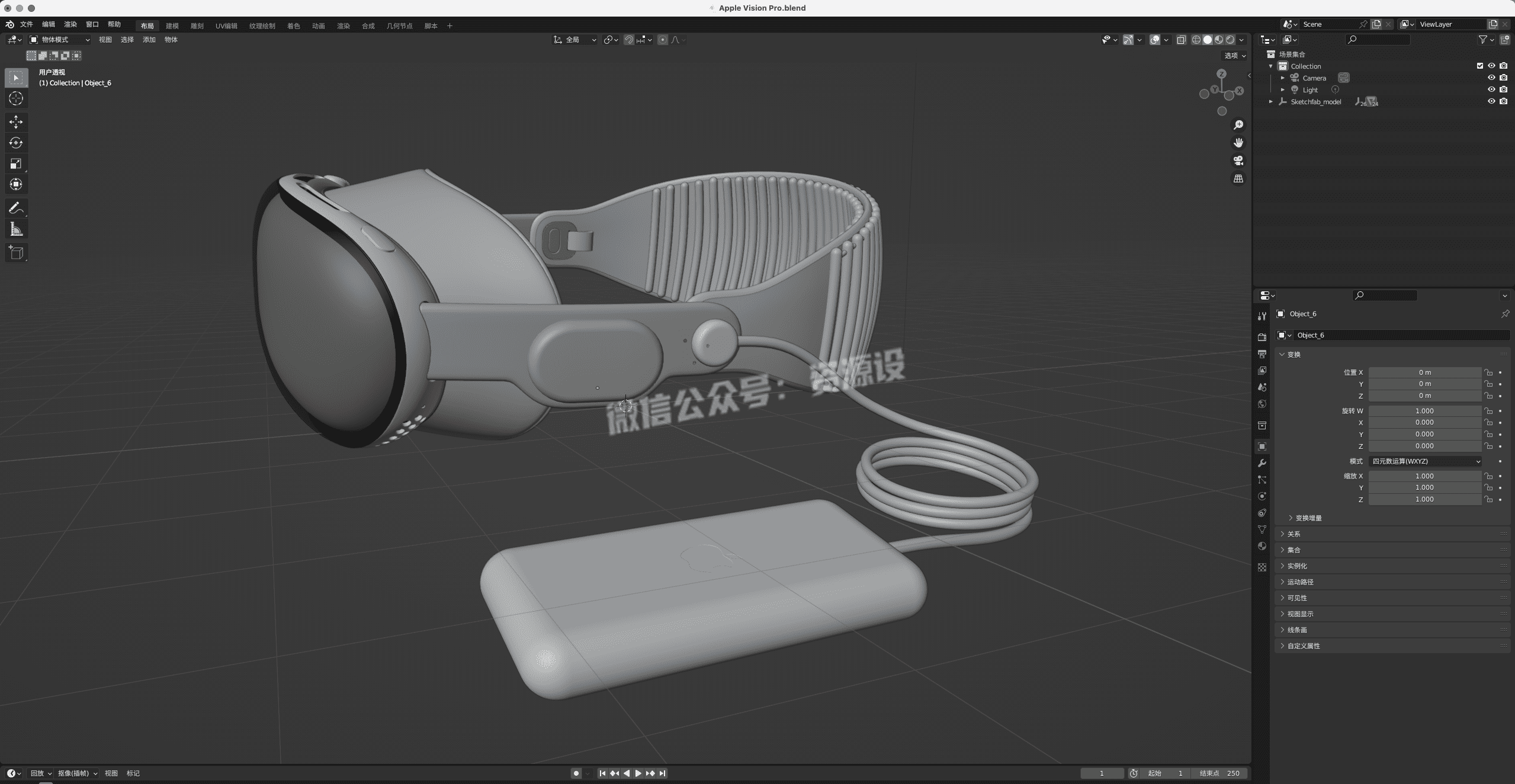This screenshot has height=784, width=1515.
Task: Open the Particles properties tab
Action: 1262,480
